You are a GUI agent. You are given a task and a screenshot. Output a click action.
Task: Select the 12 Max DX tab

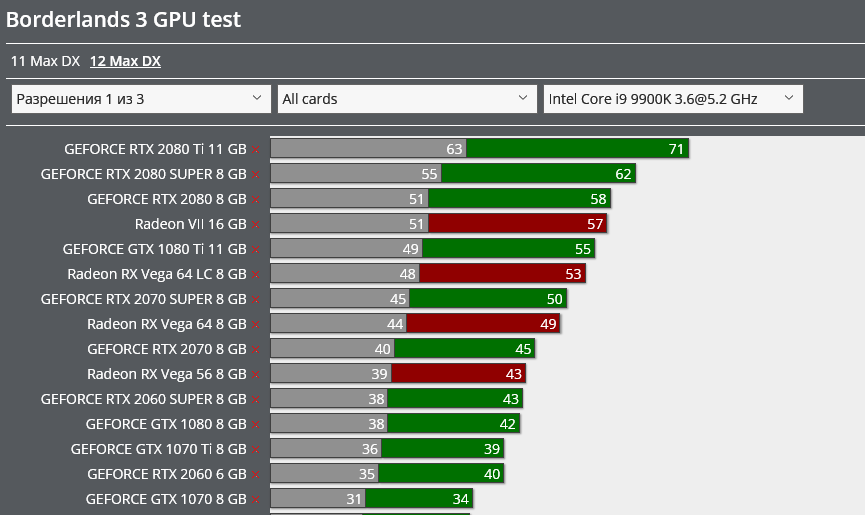[x=125, y=61]
